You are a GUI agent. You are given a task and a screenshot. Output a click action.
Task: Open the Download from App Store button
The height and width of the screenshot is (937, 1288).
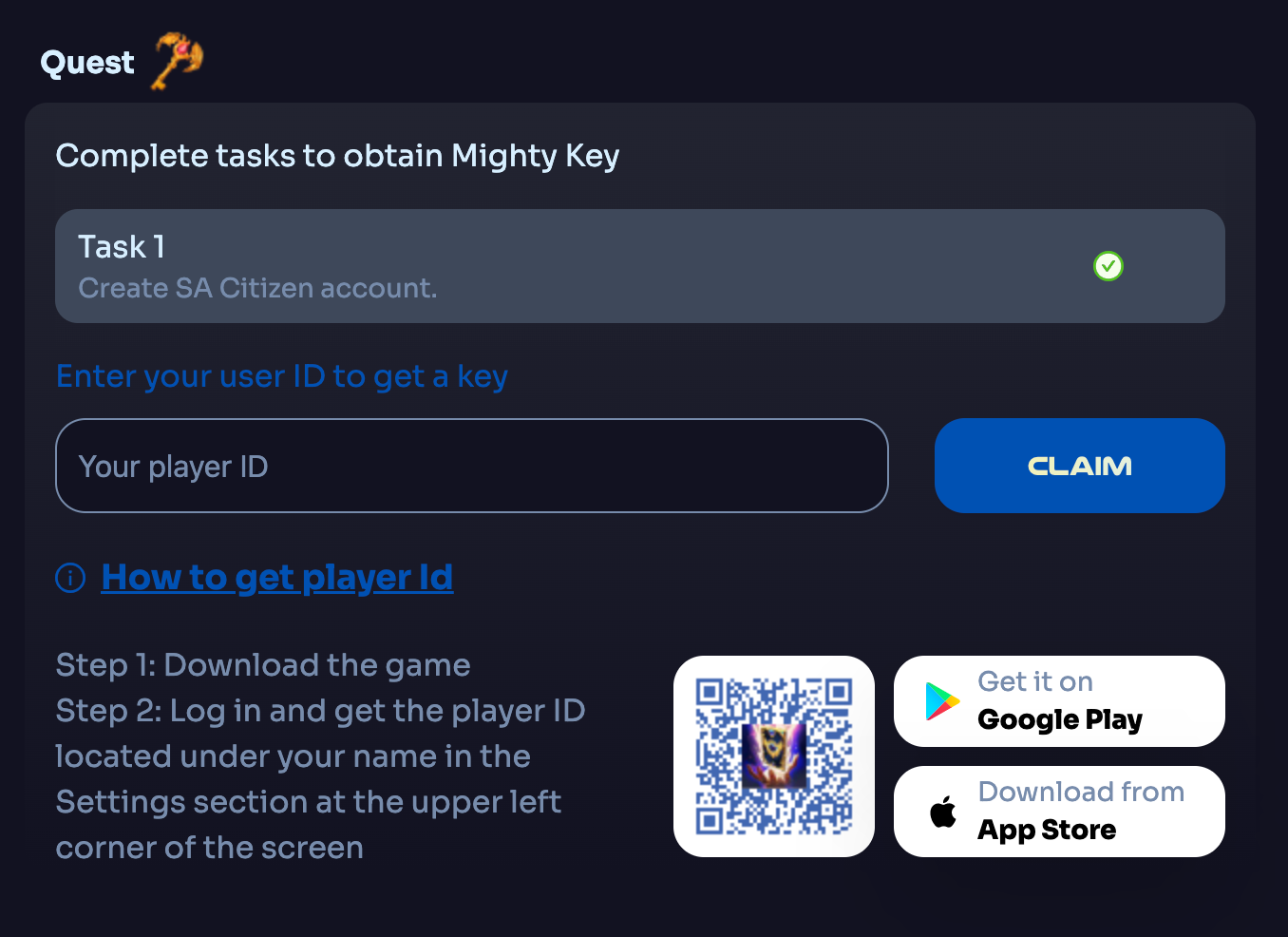click(x=1059, y=812)
